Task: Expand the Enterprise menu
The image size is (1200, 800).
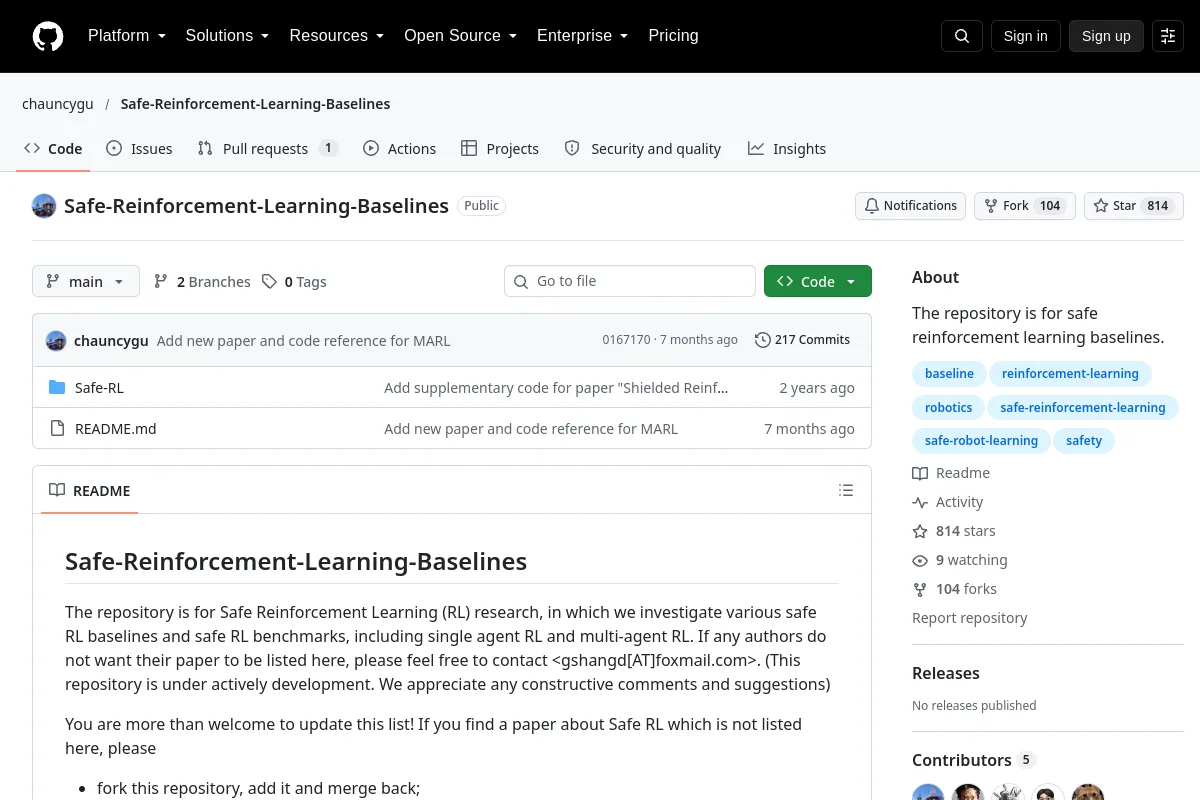Action: 582,36
